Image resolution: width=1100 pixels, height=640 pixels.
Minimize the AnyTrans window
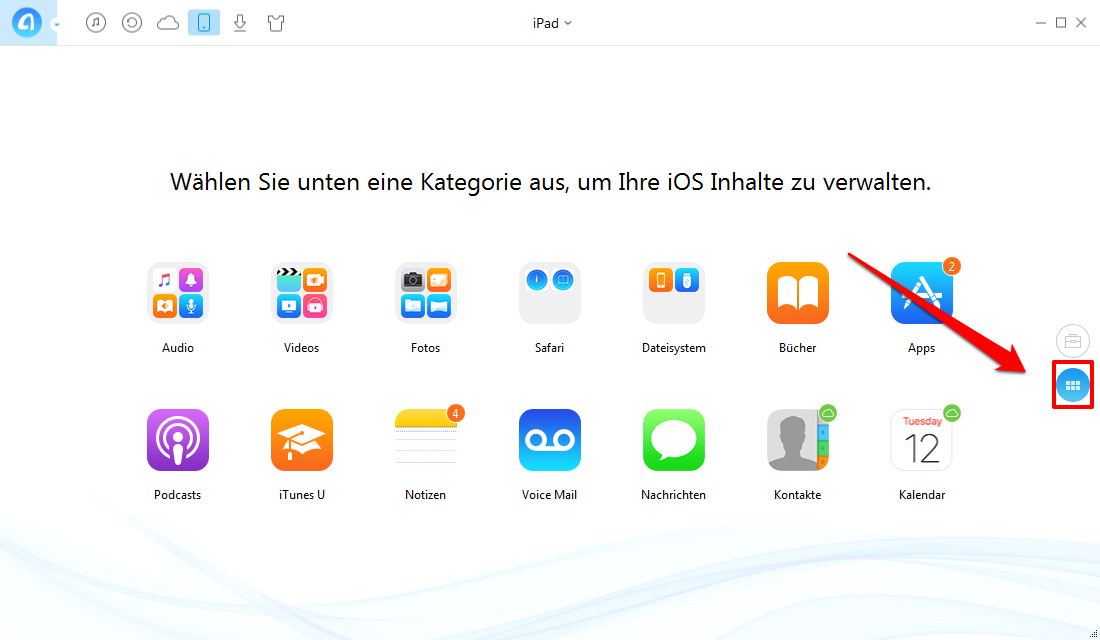(1040, 23)
